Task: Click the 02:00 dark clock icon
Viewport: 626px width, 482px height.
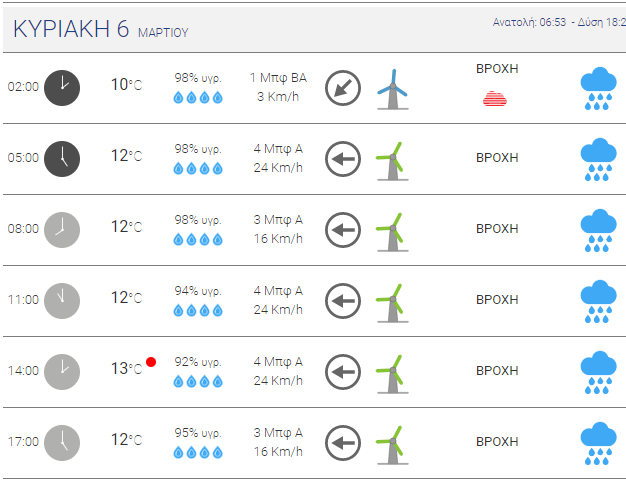Action: click(x=62, y=88)
